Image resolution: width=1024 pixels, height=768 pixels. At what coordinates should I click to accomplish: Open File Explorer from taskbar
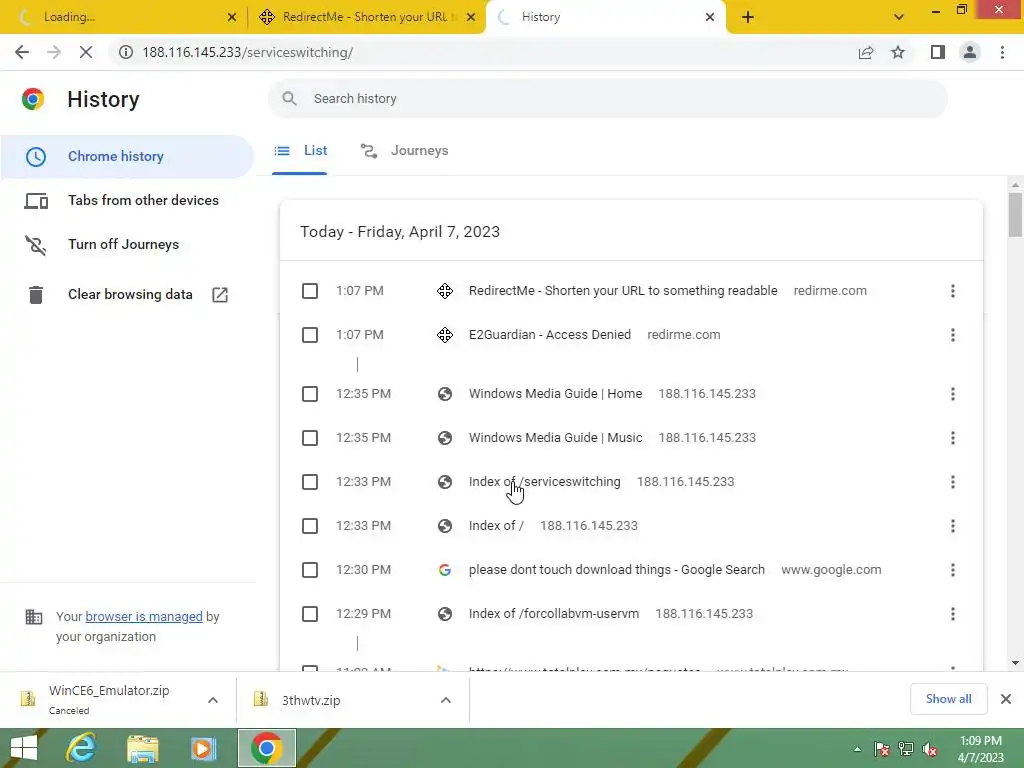click(142, 748)
